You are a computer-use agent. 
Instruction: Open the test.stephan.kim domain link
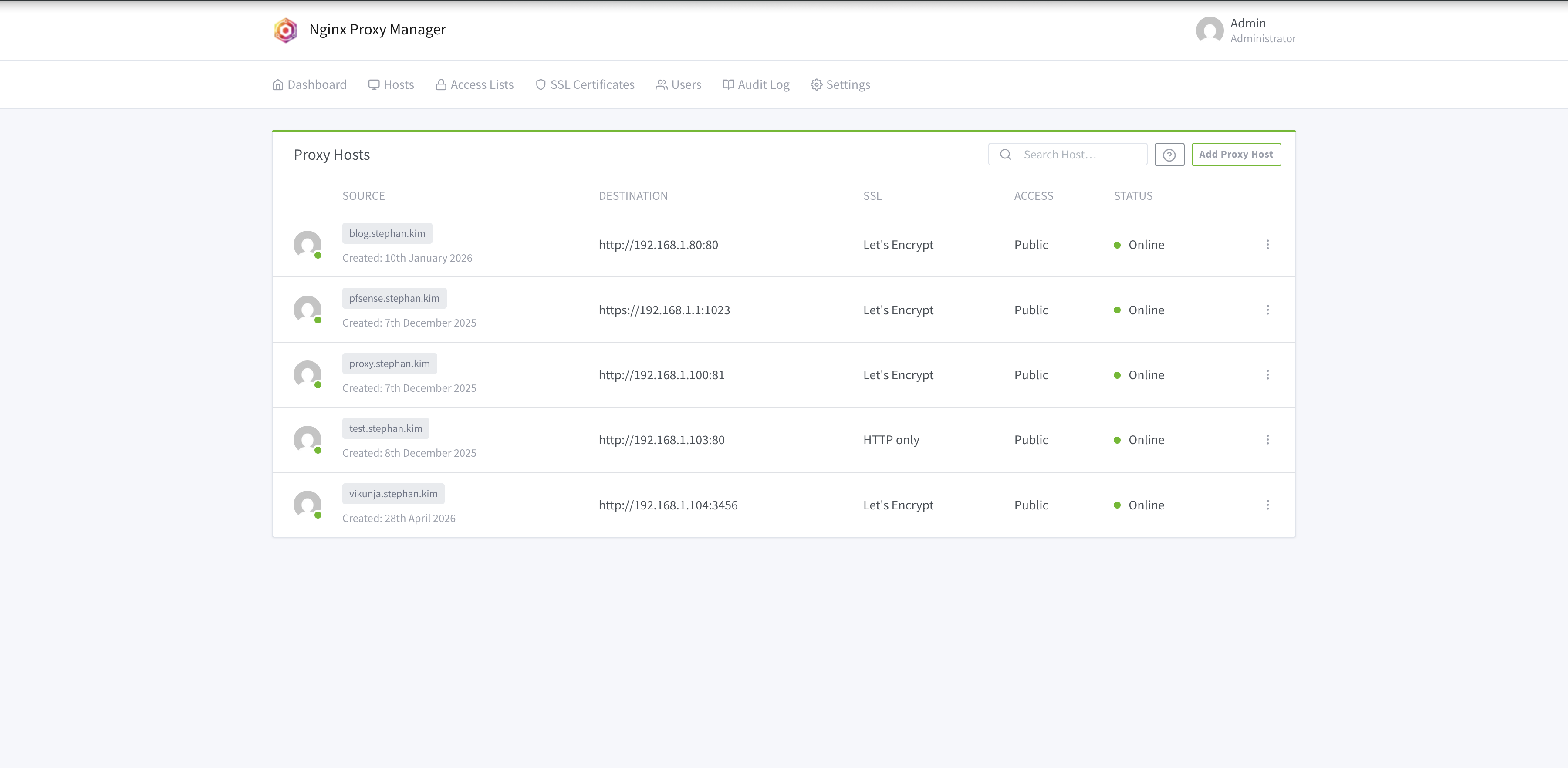pos(386,428)
